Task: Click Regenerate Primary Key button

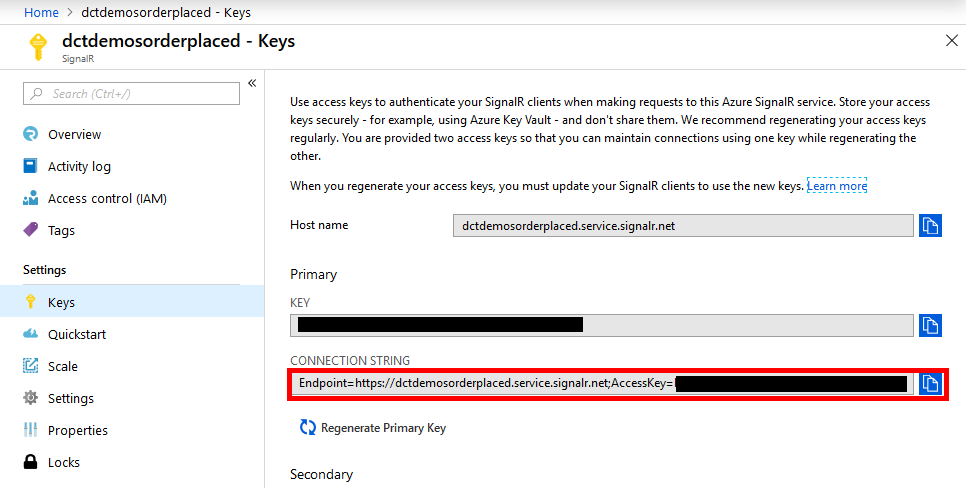Action: (x=373, y=428)
